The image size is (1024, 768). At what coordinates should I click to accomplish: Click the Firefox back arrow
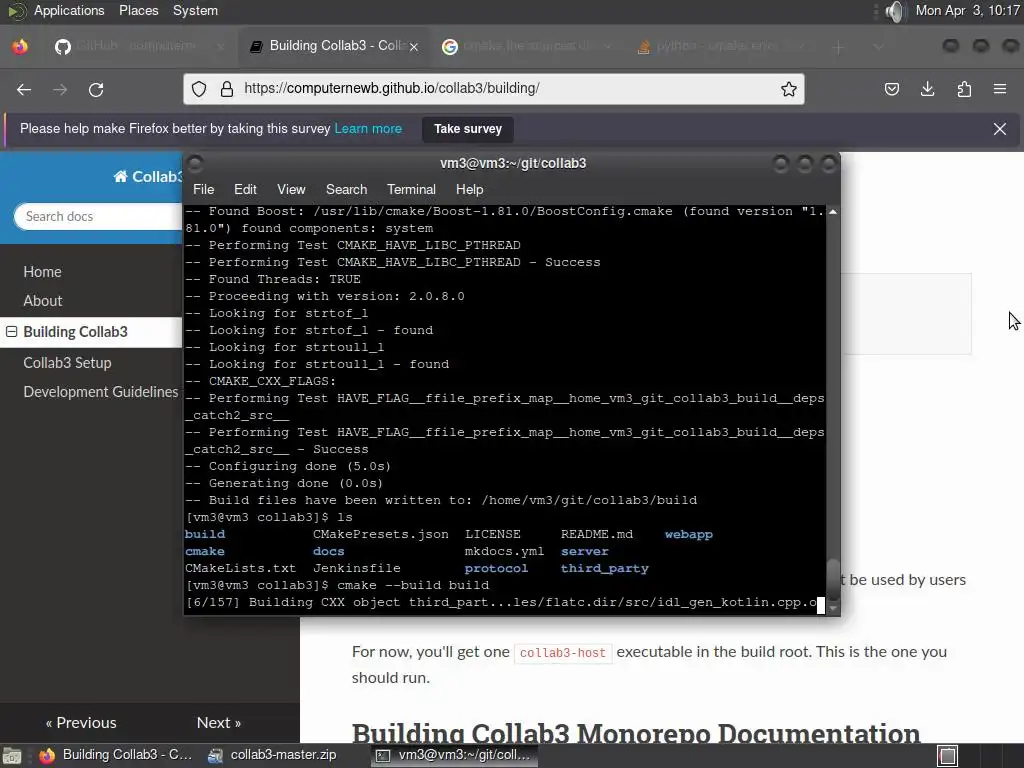[24, 89]
